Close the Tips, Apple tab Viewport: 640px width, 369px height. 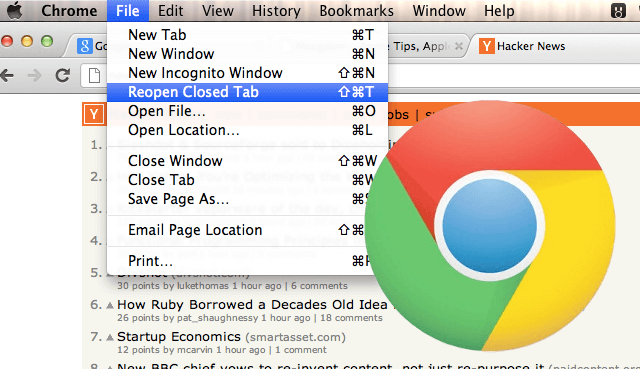[x=459, y=46]
